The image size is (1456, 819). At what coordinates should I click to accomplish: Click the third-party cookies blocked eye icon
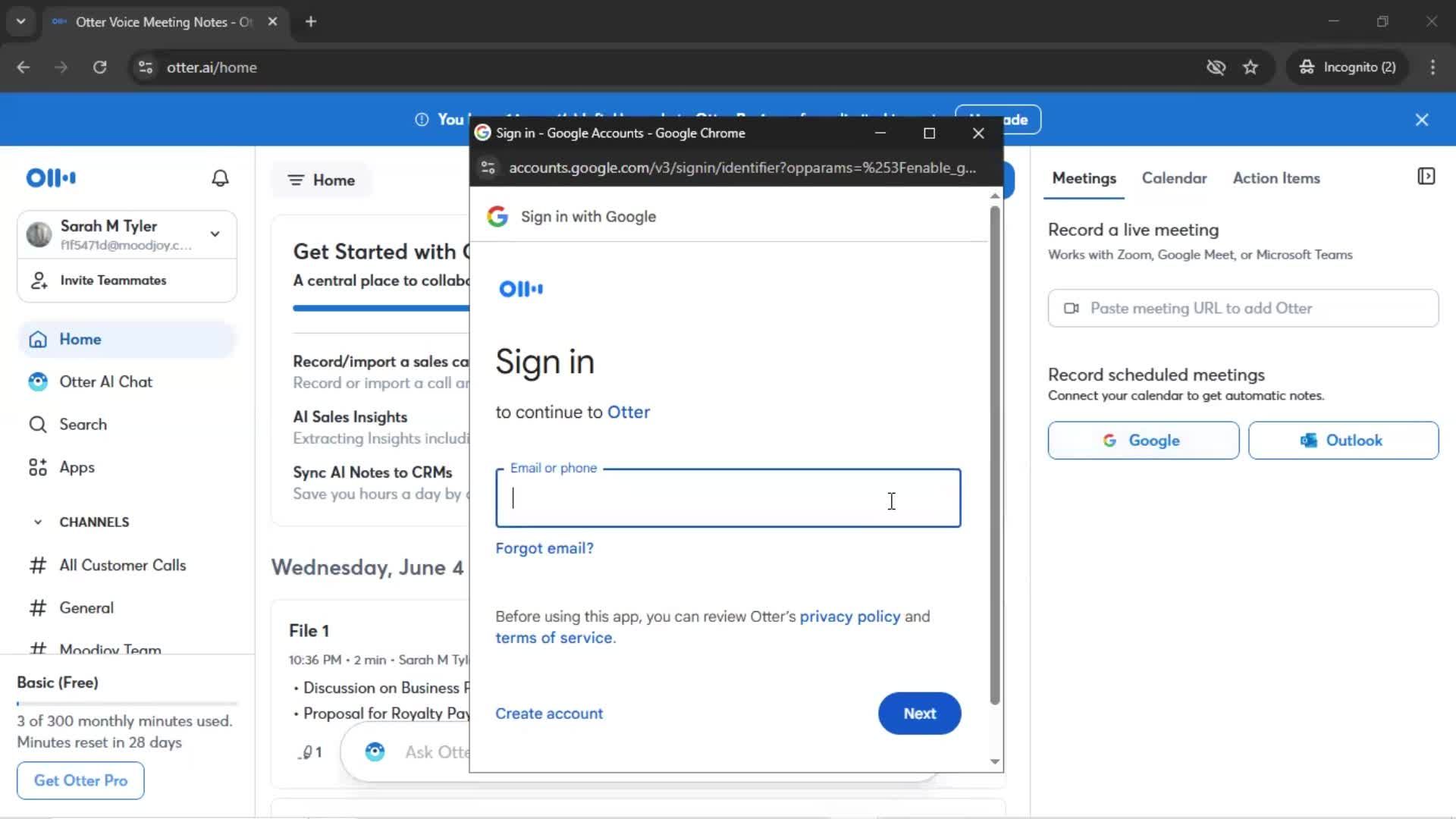click(x=1216, y=67)
